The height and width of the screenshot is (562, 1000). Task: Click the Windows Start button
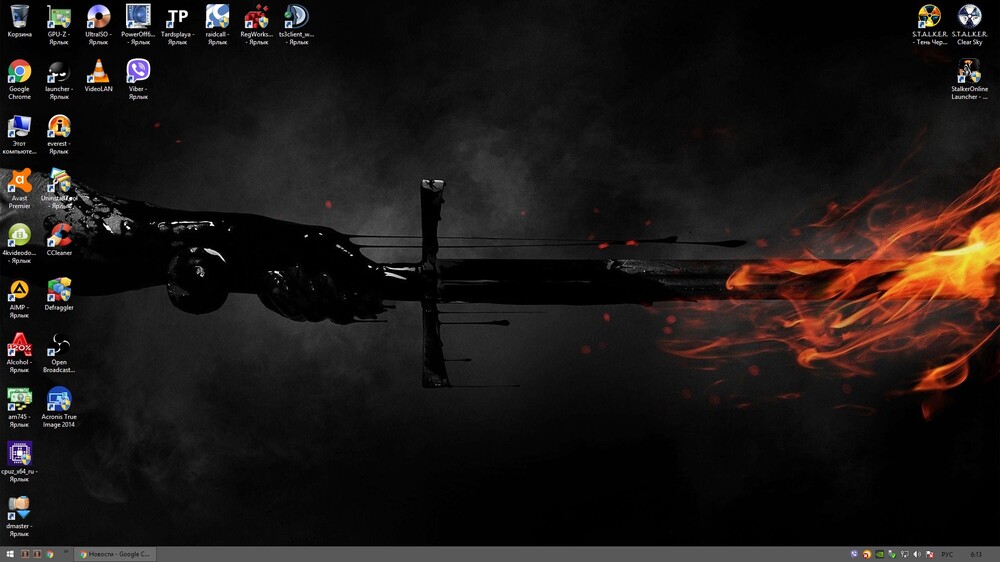click(9, 554)
